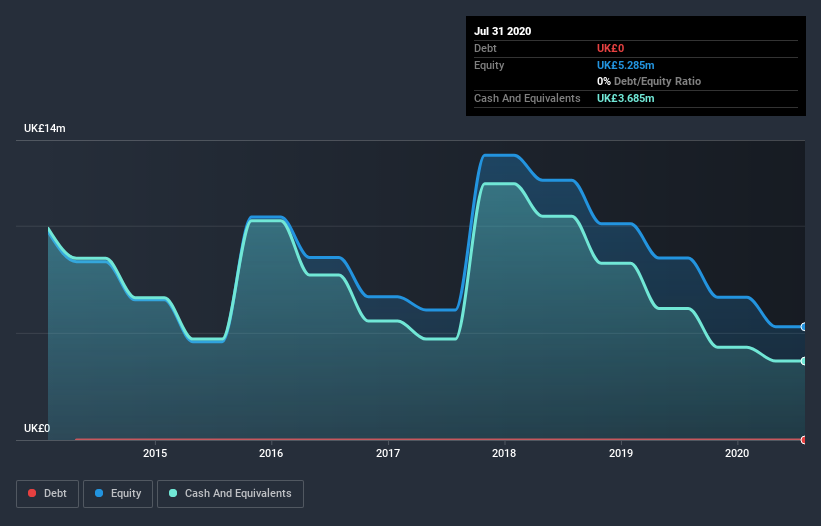Click the red Debt legend dot
Viewport: 821px width, 526px height.
32,493
